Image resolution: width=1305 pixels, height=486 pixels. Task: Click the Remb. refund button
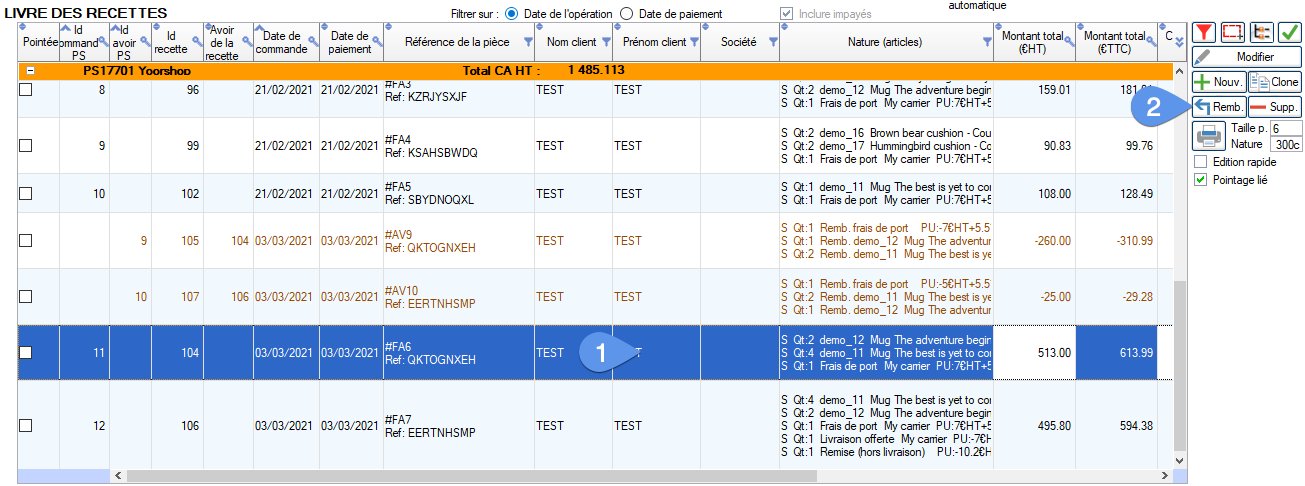click(x=1219, y=106)
